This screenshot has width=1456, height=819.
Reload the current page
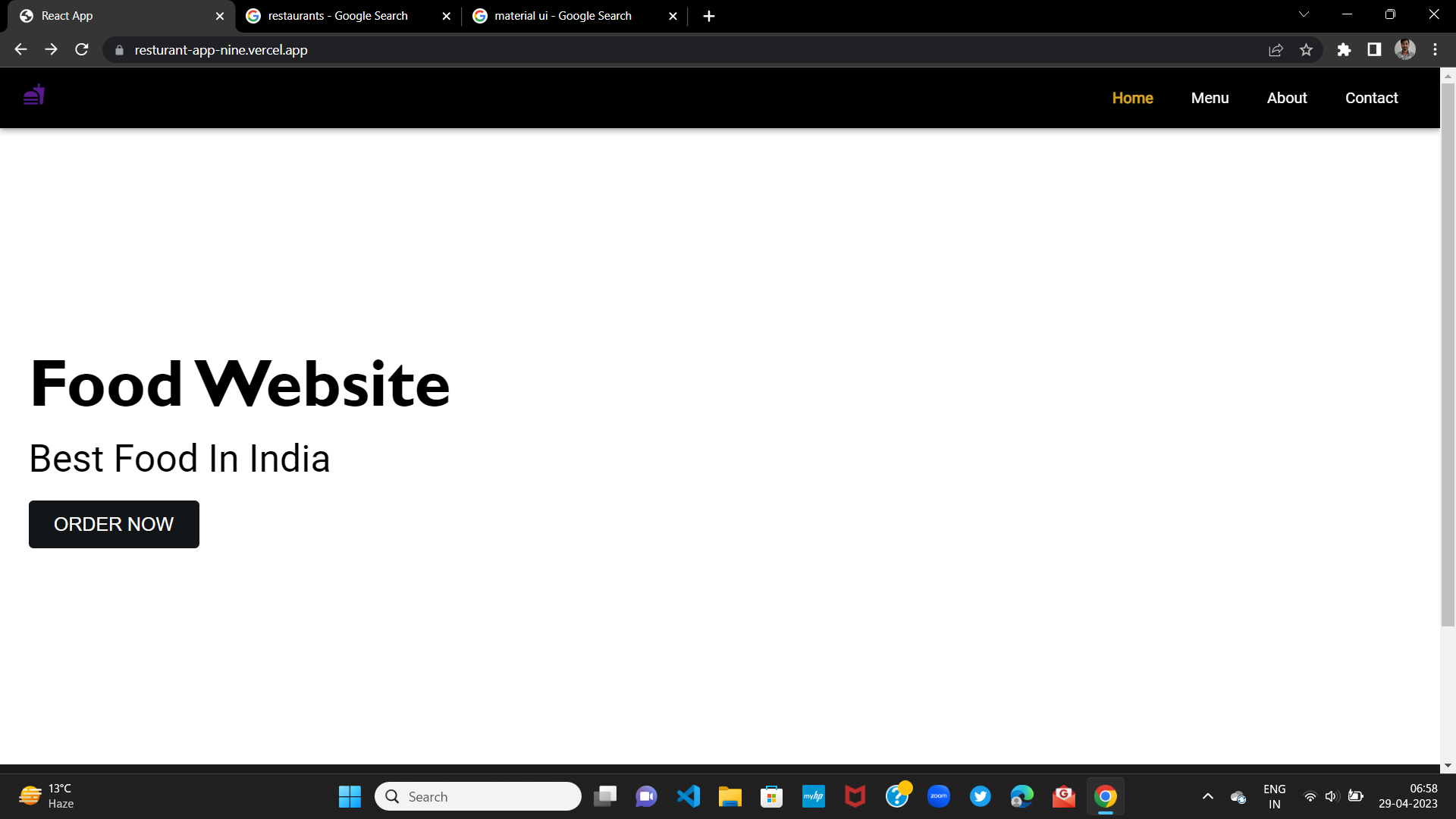click(82, 50)
